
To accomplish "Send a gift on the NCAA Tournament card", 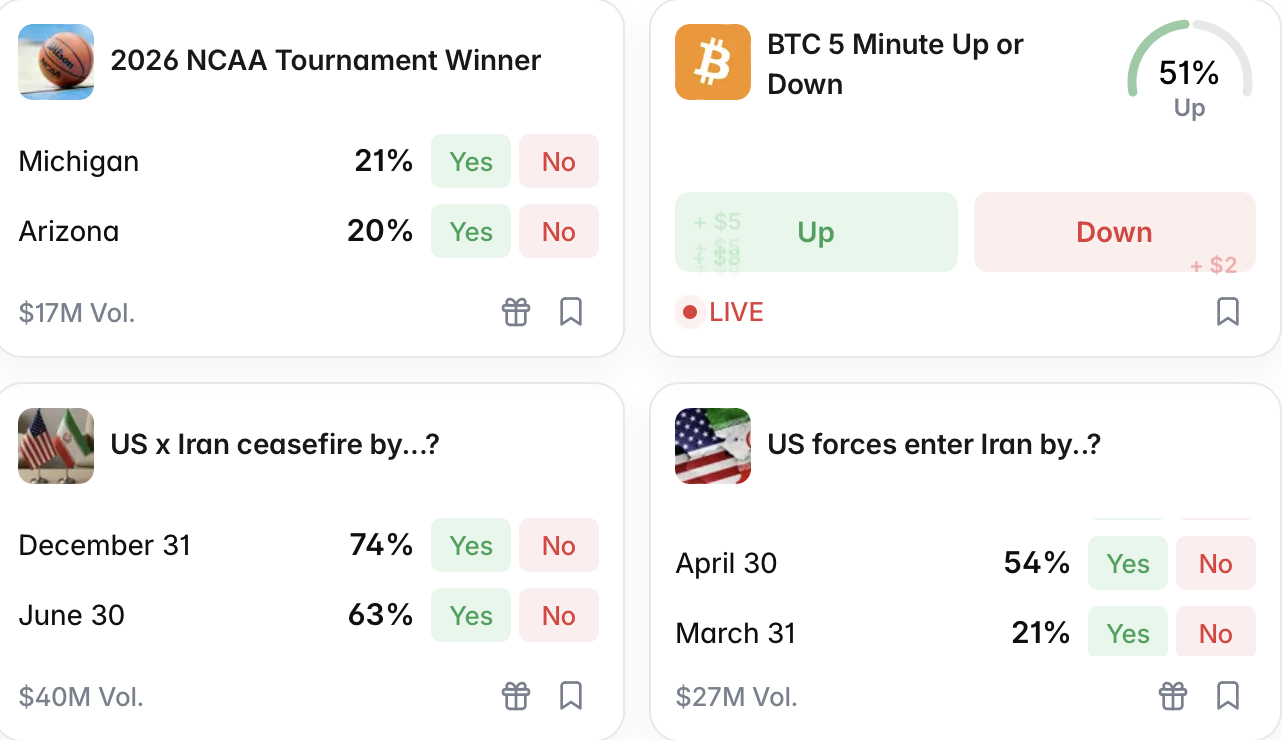I will pyautogui.click(x=516, y=312).
